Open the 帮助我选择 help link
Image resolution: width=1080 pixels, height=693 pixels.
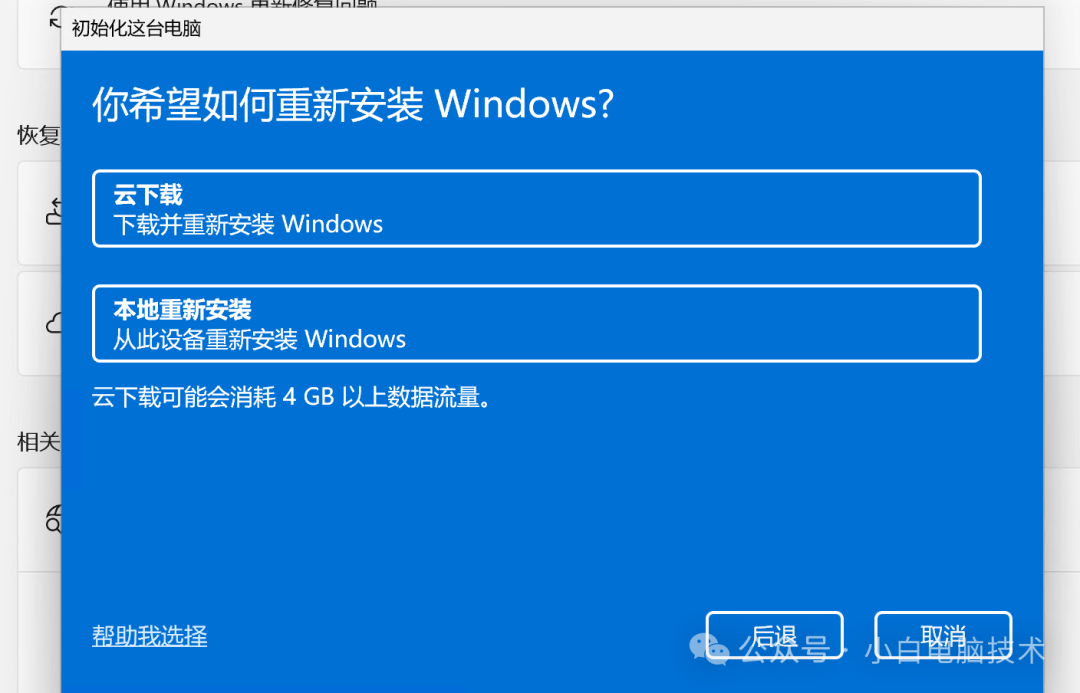149,635
